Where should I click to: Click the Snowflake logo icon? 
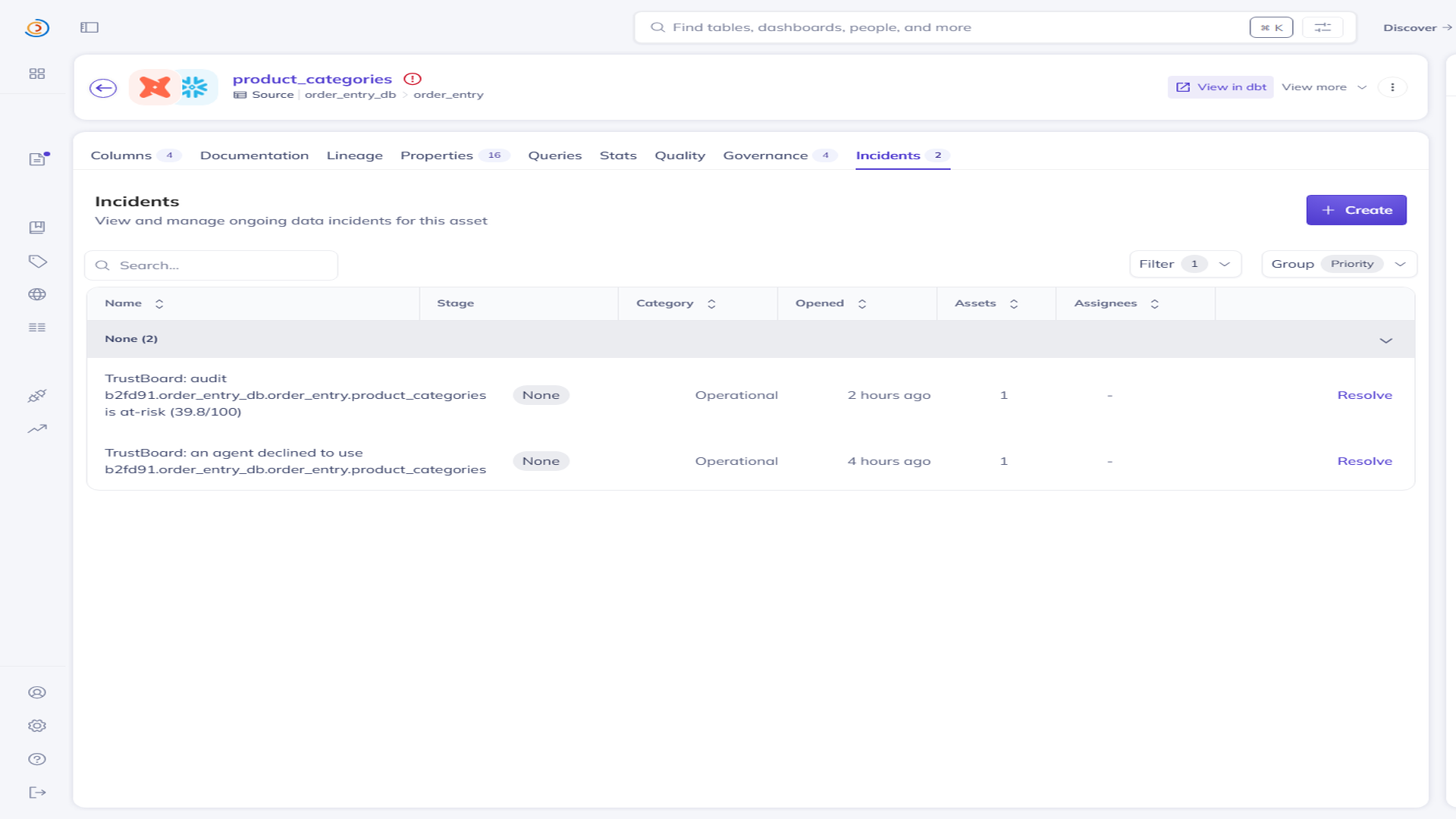[195, 87]
